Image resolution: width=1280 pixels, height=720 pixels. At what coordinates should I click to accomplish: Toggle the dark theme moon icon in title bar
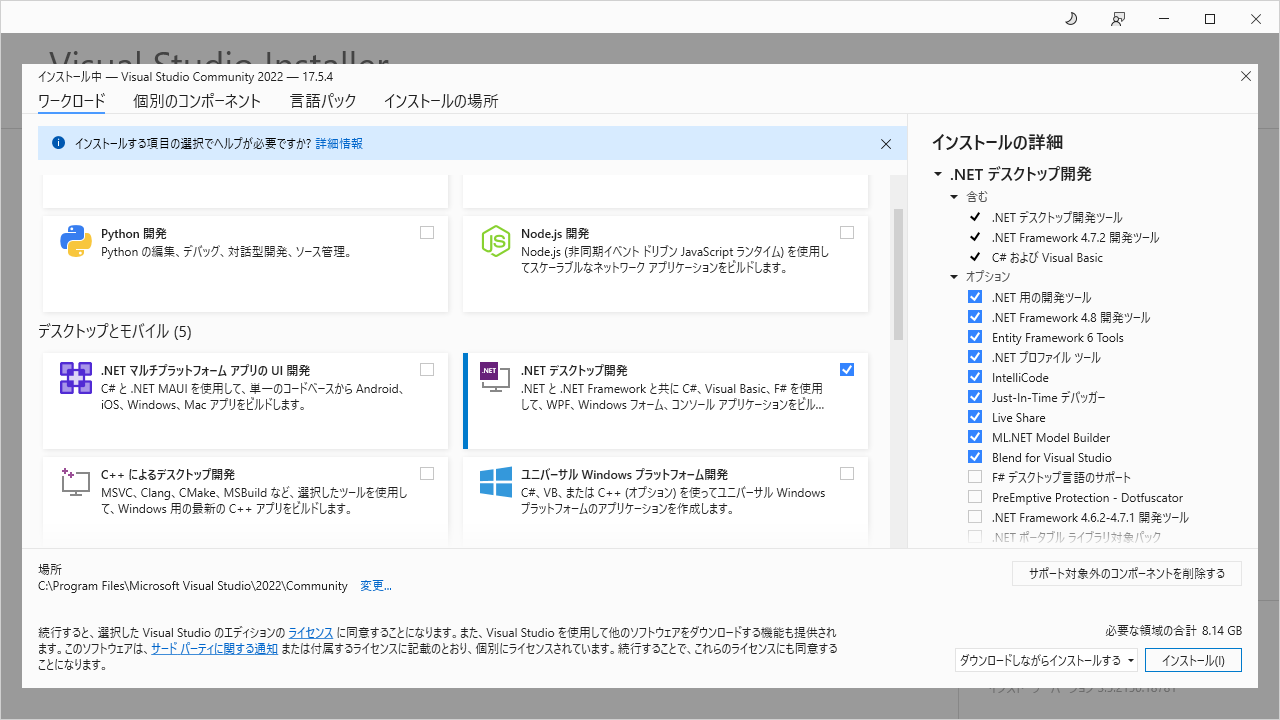1071,19
